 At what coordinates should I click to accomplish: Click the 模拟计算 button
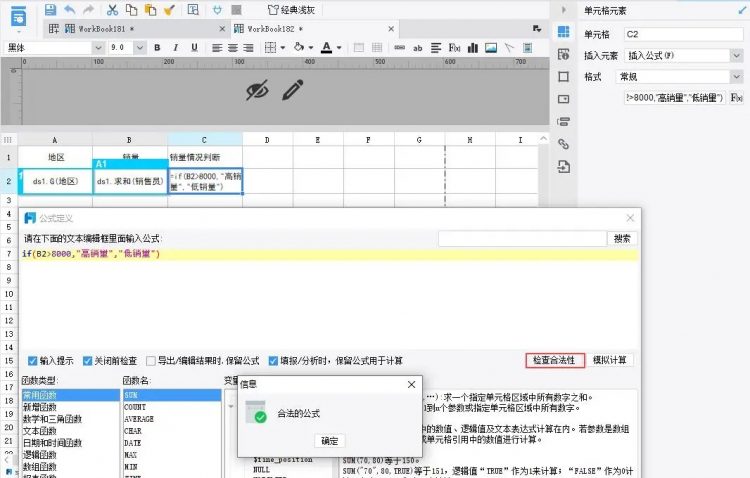(610, 360)
